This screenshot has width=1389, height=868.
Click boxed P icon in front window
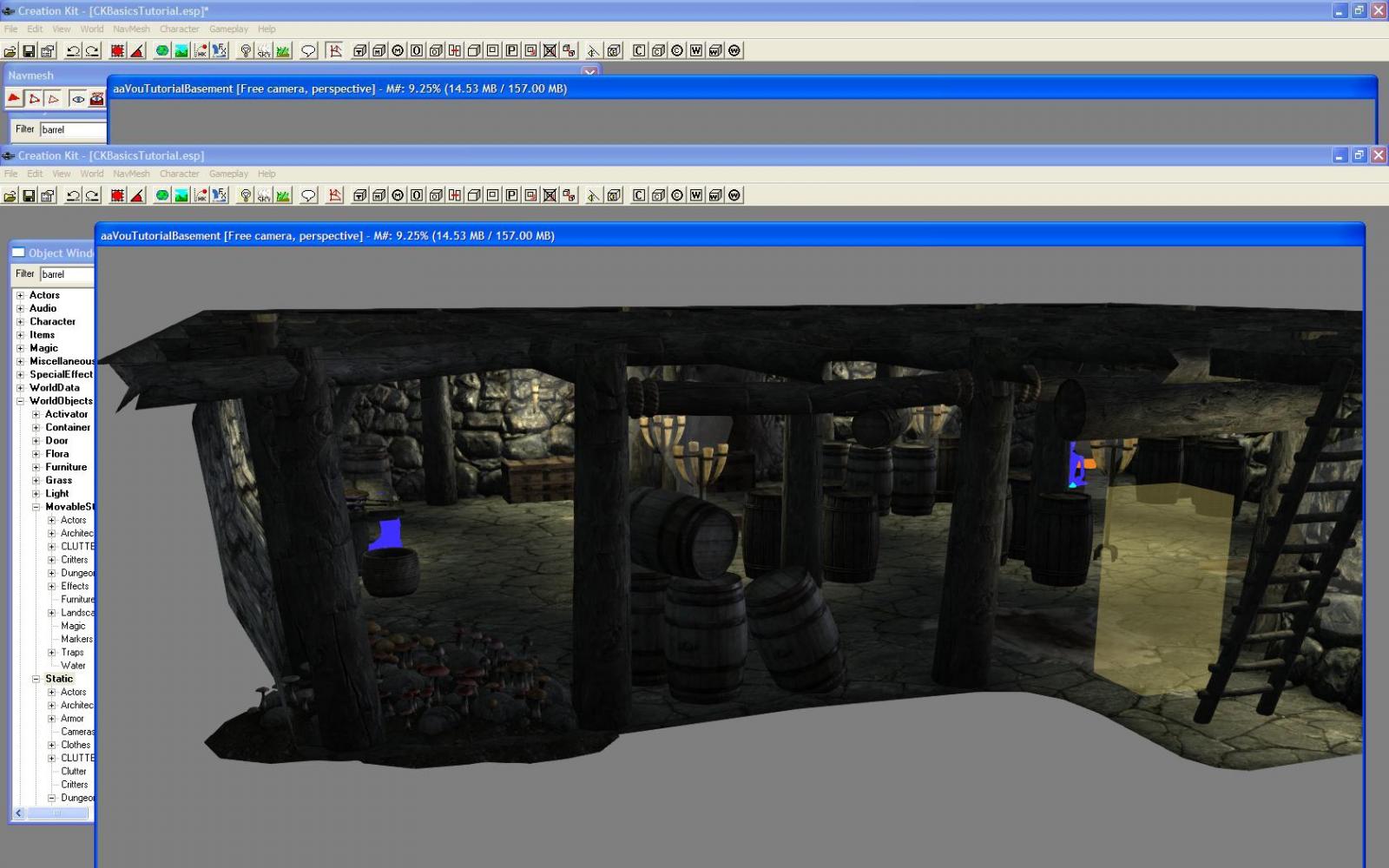[x=511, y=196]
